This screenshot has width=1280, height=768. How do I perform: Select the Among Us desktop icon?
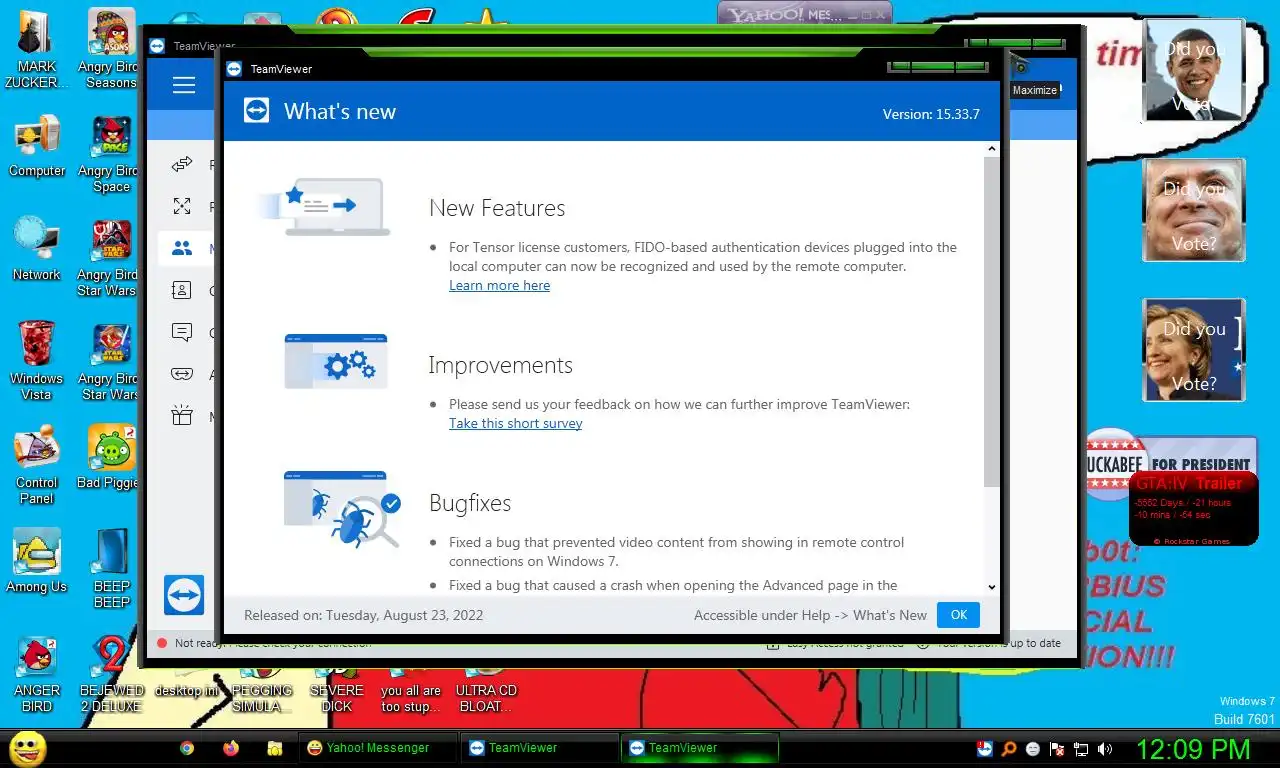click(37, 562)
